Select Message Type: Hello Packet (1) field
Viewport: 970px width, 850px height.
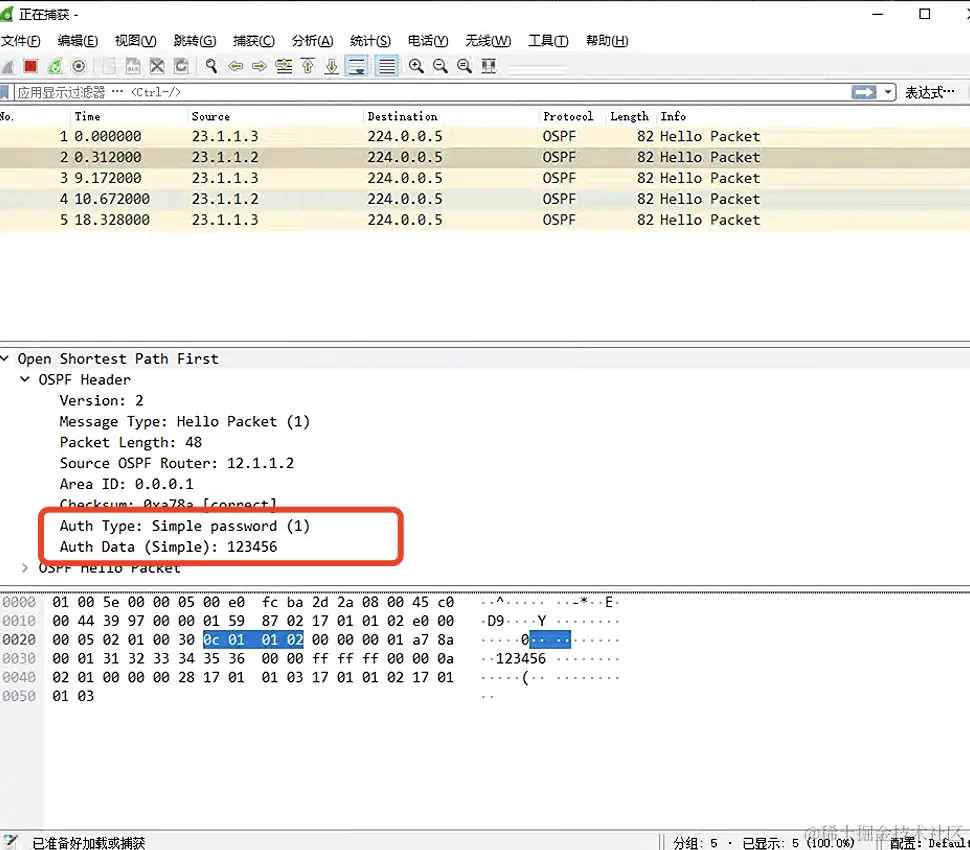tap(184, 421)
